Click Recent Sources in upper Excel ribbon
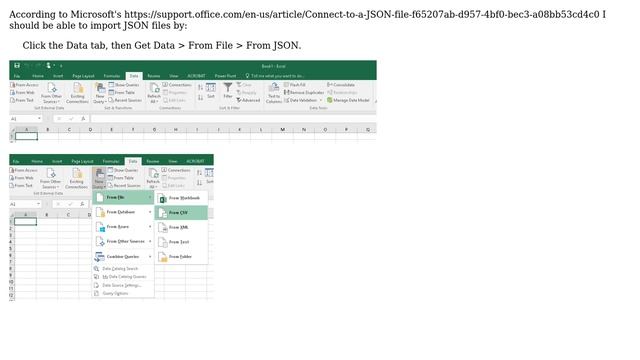This screenshot has height=360, width=640. click(125, 100)
